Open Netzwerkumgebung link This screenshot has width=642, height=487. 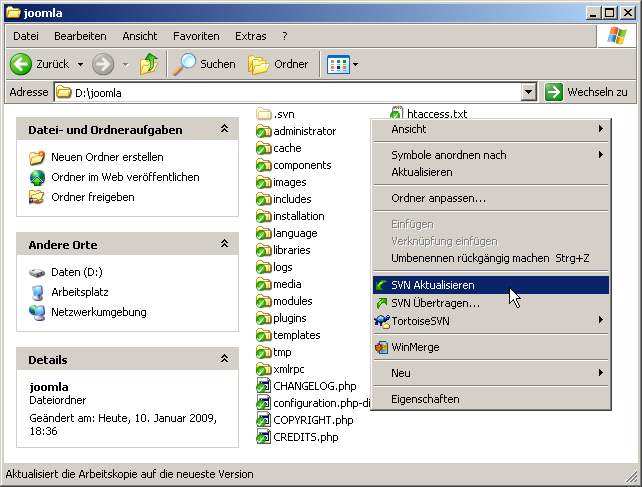point(99,312)
